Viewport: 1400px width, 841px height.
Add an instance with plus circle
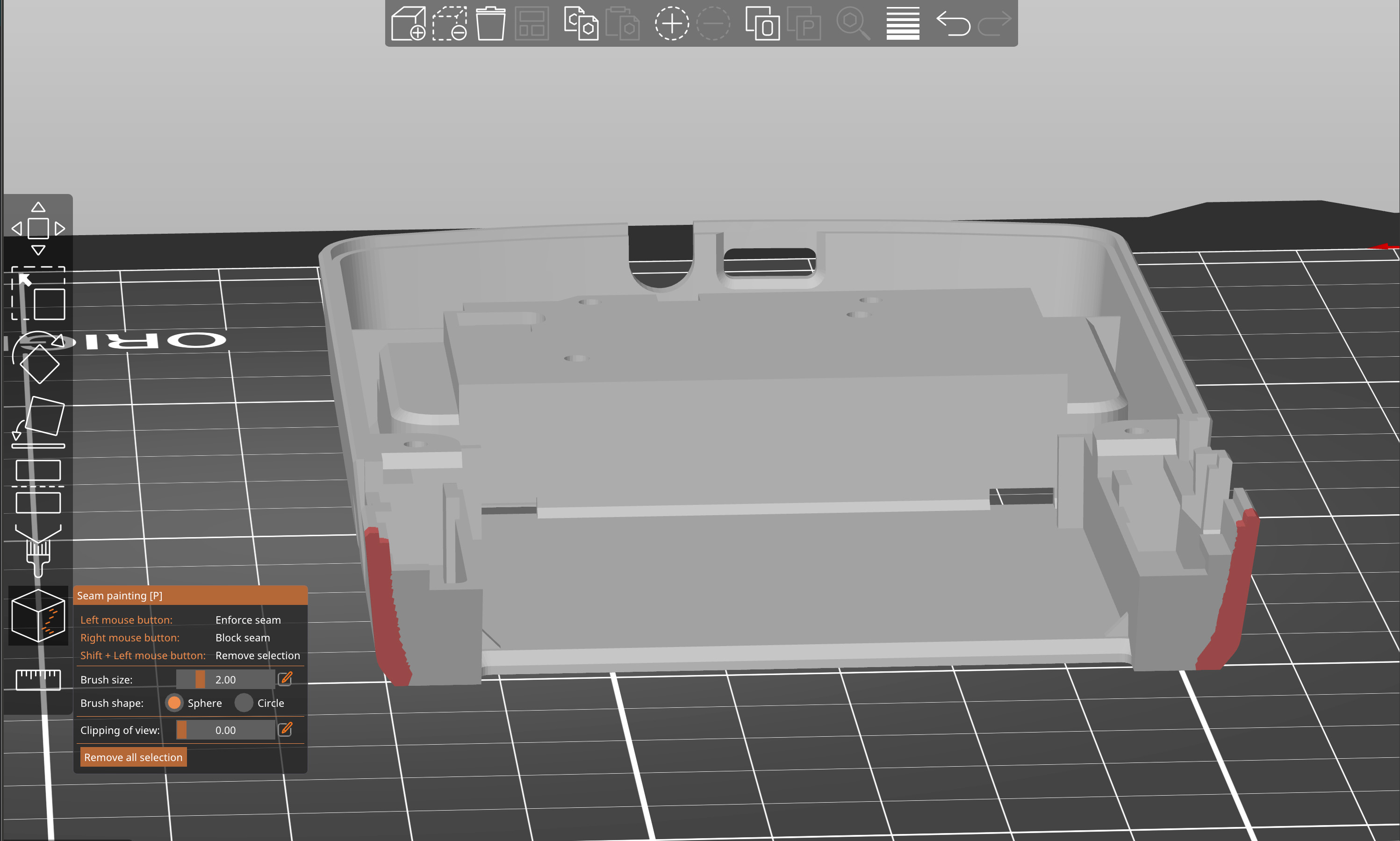(671, 24)
